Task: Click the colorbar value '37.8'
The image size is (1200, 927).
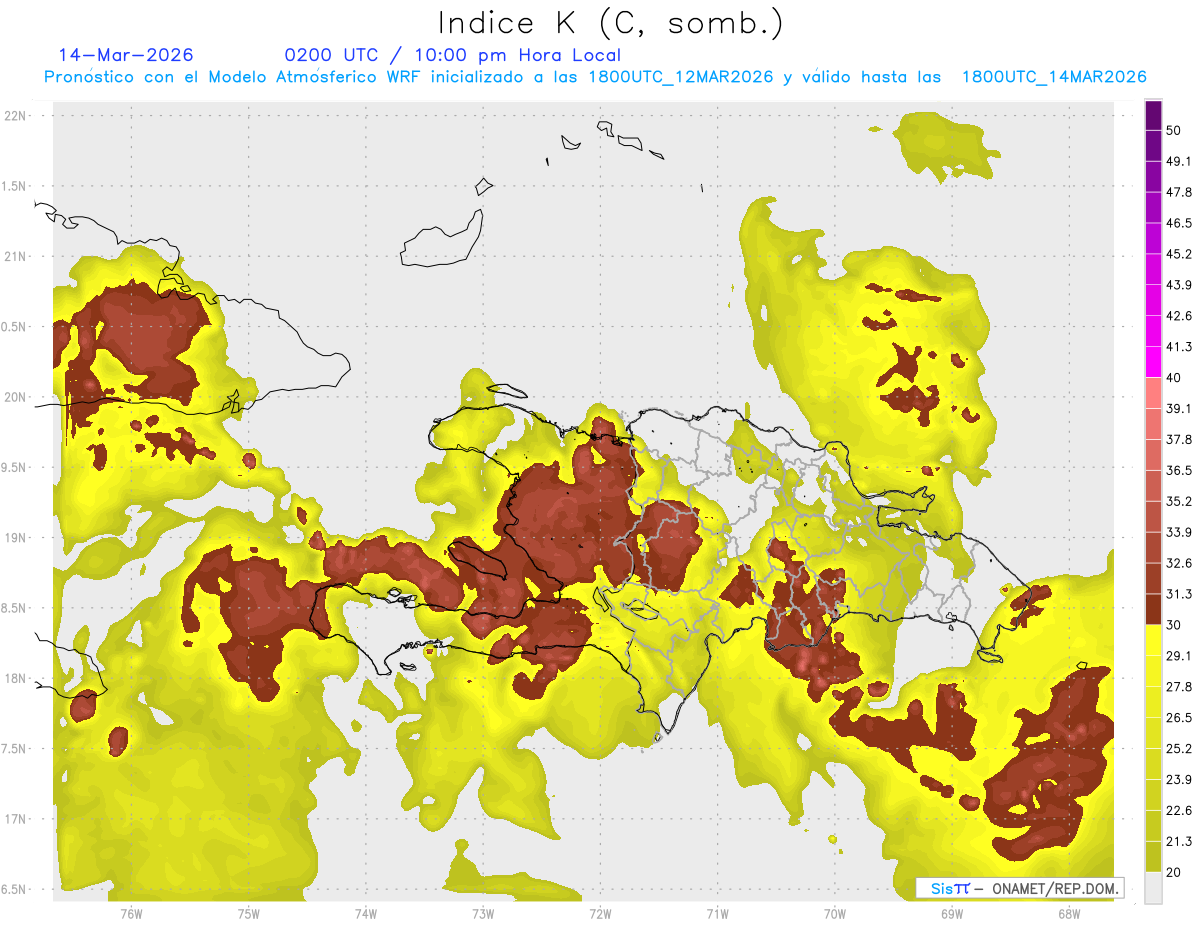Action: pyautogui.click(x=1179, y=439)
